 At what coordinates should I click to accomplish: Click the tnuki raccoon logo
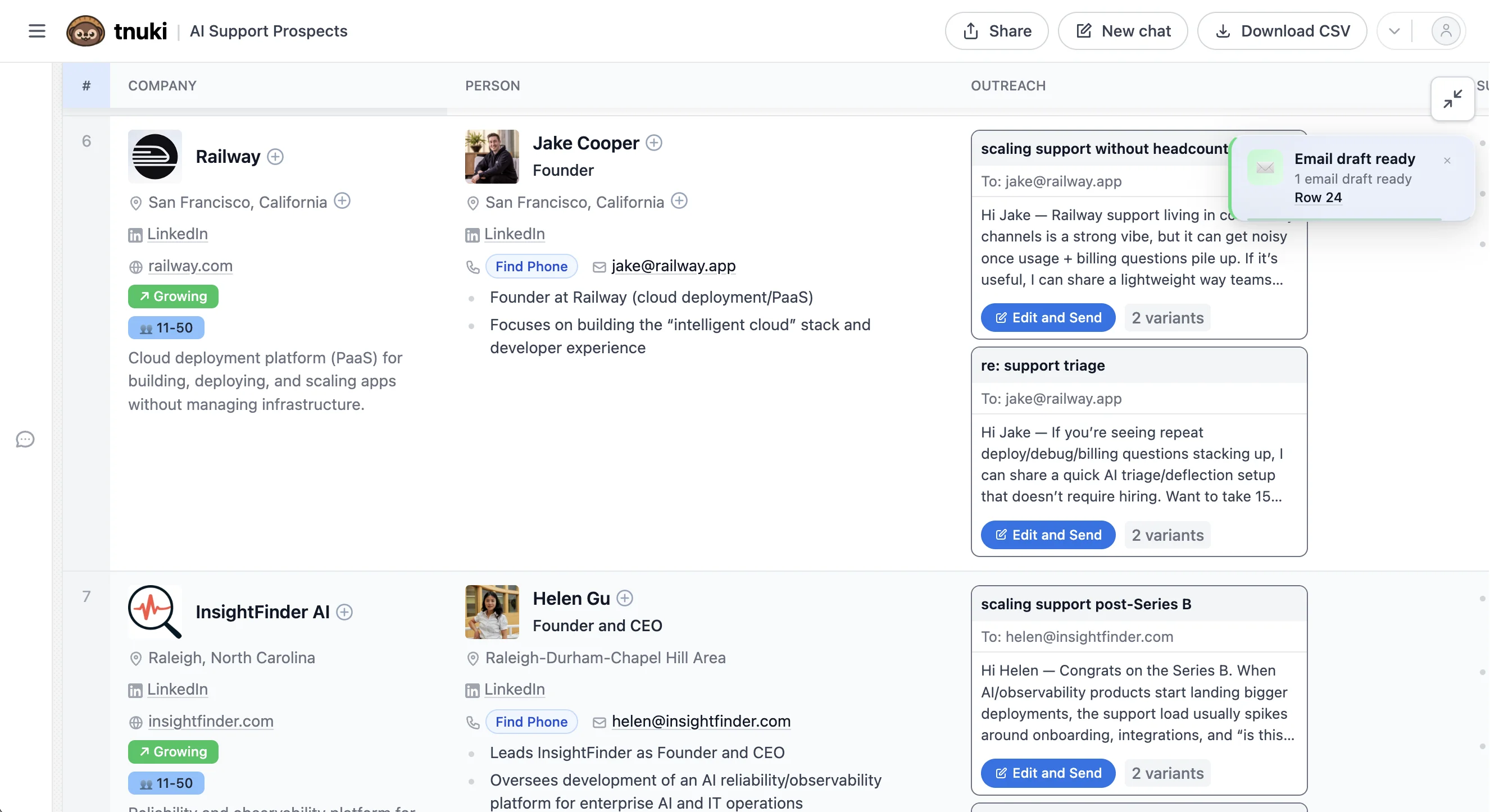tap(85, 31)
